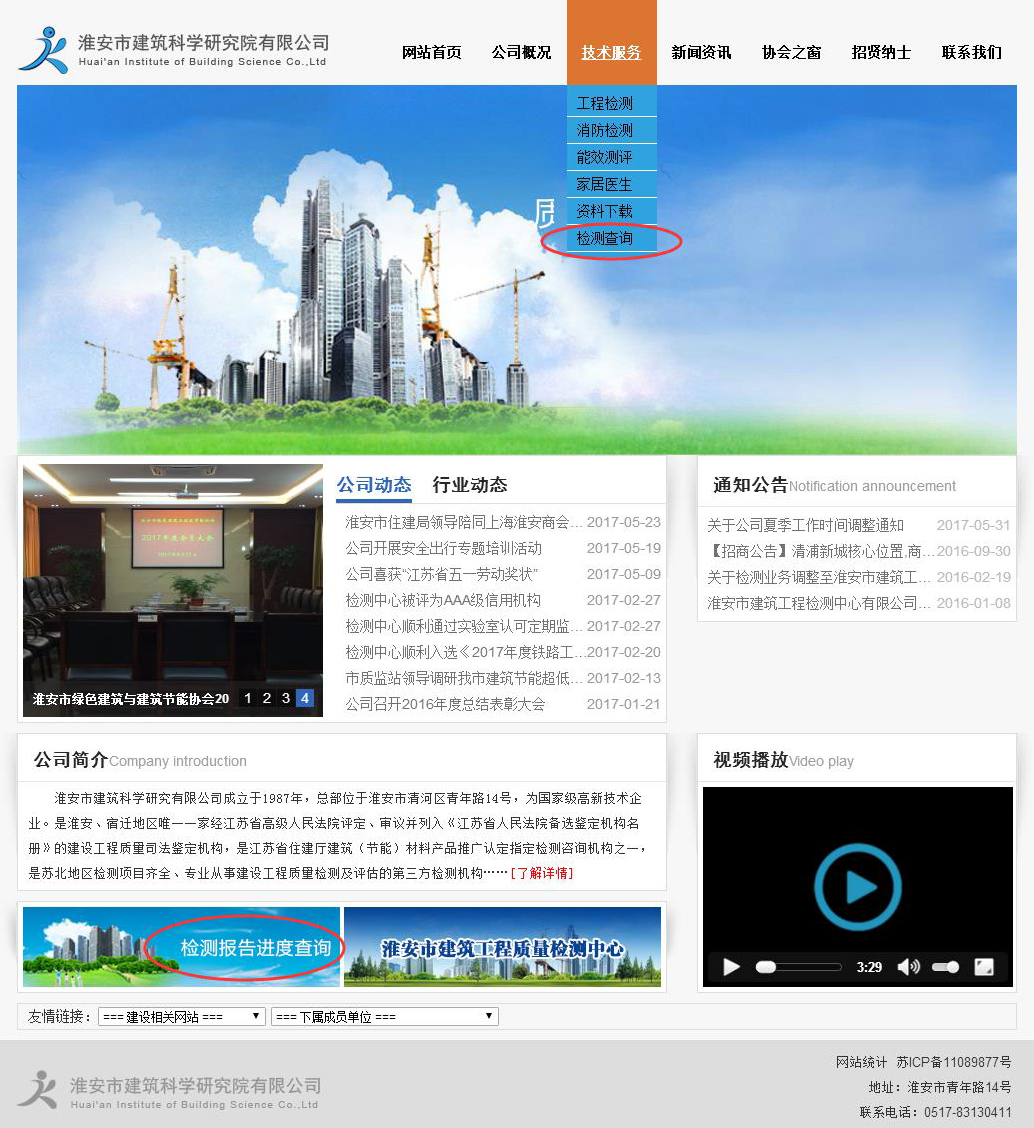This screenshot has height=1128, width=1034.
Task: Enter fullscreen mode on the video player
Action: 984,966
